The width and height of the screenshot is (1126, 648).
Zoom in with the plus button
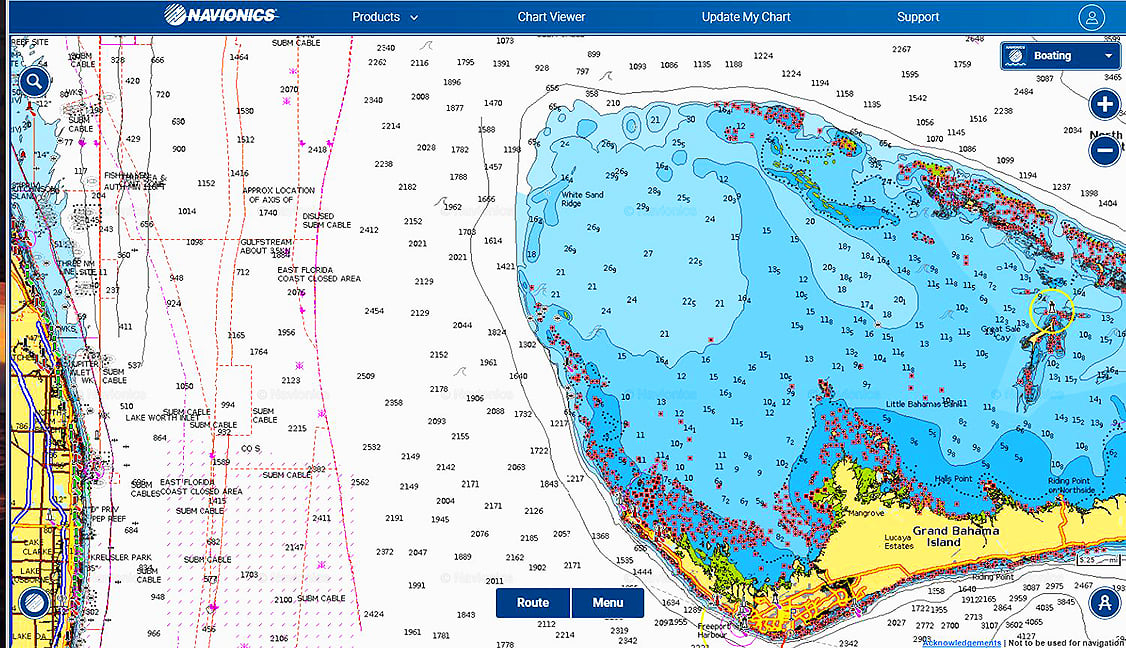(x=1105, y=104)
